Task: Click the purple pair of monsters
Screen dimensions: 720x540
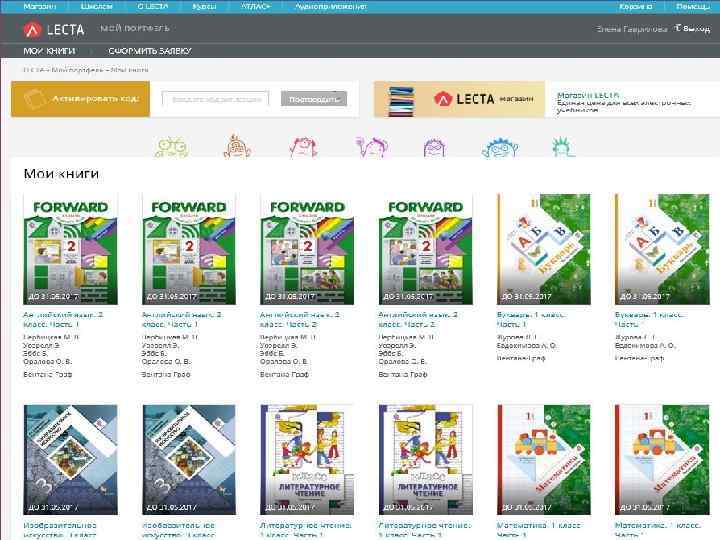Action: click(372, 147)
